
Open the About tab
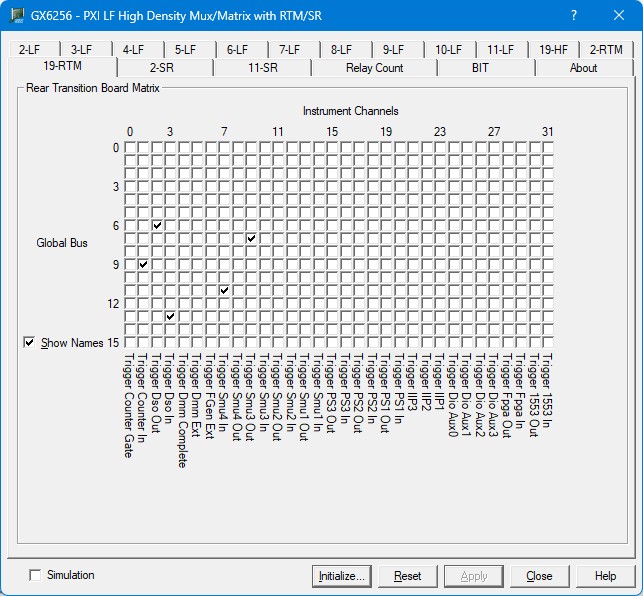coord(583,68)
